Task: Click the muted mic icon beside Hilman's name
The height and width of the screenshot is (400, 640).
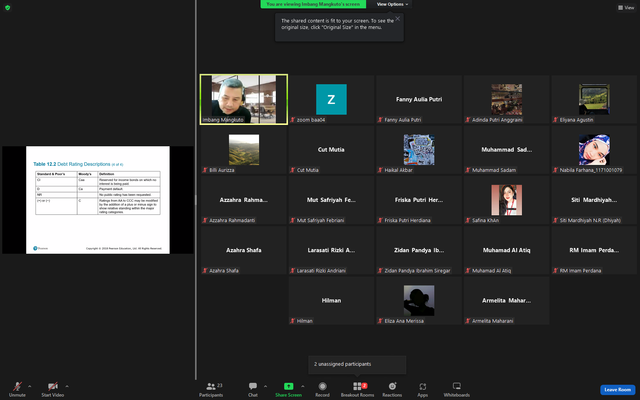Action: click(293, 321)
